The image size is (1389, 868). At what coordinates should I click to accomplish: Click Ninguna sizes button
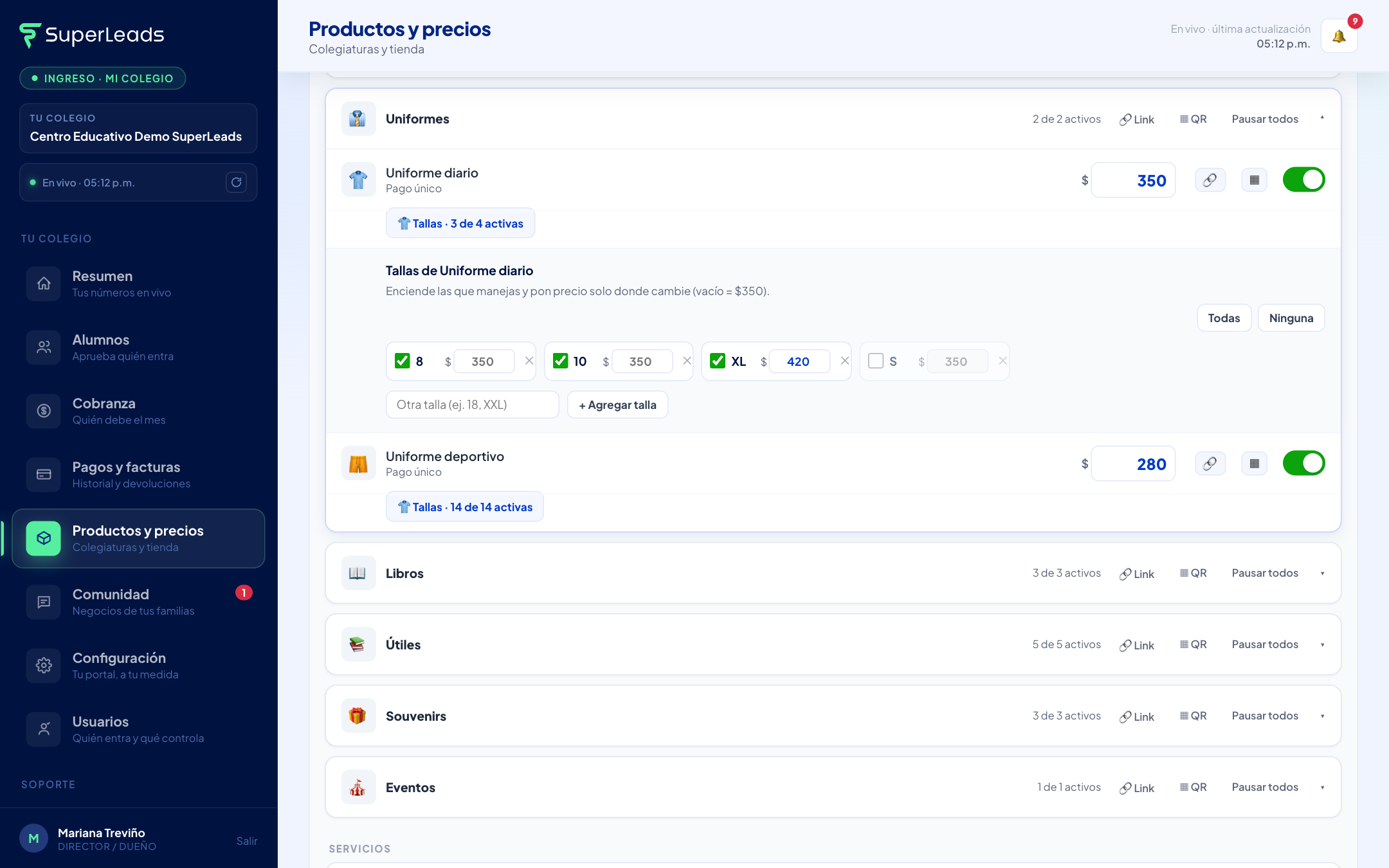pos(1291,318)
